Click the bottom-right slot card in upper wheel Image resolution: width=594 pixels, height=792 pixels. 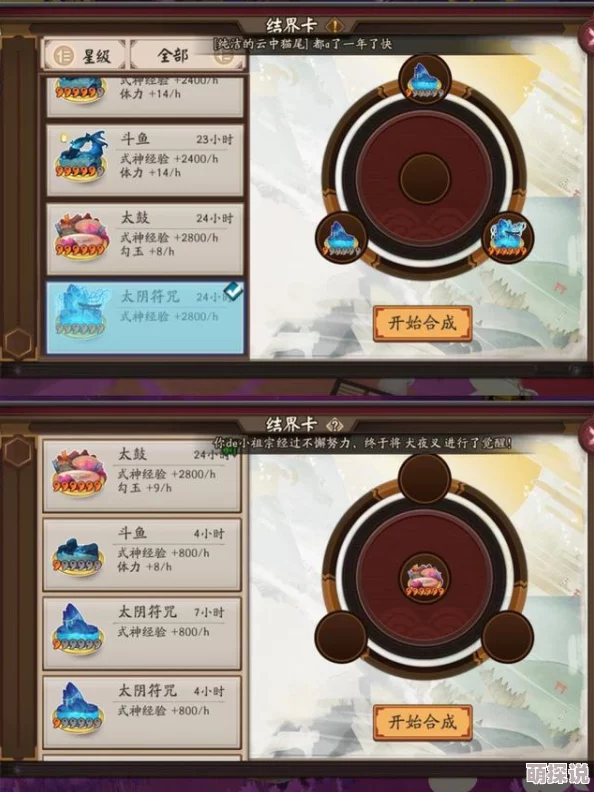(x=508, y=237)
